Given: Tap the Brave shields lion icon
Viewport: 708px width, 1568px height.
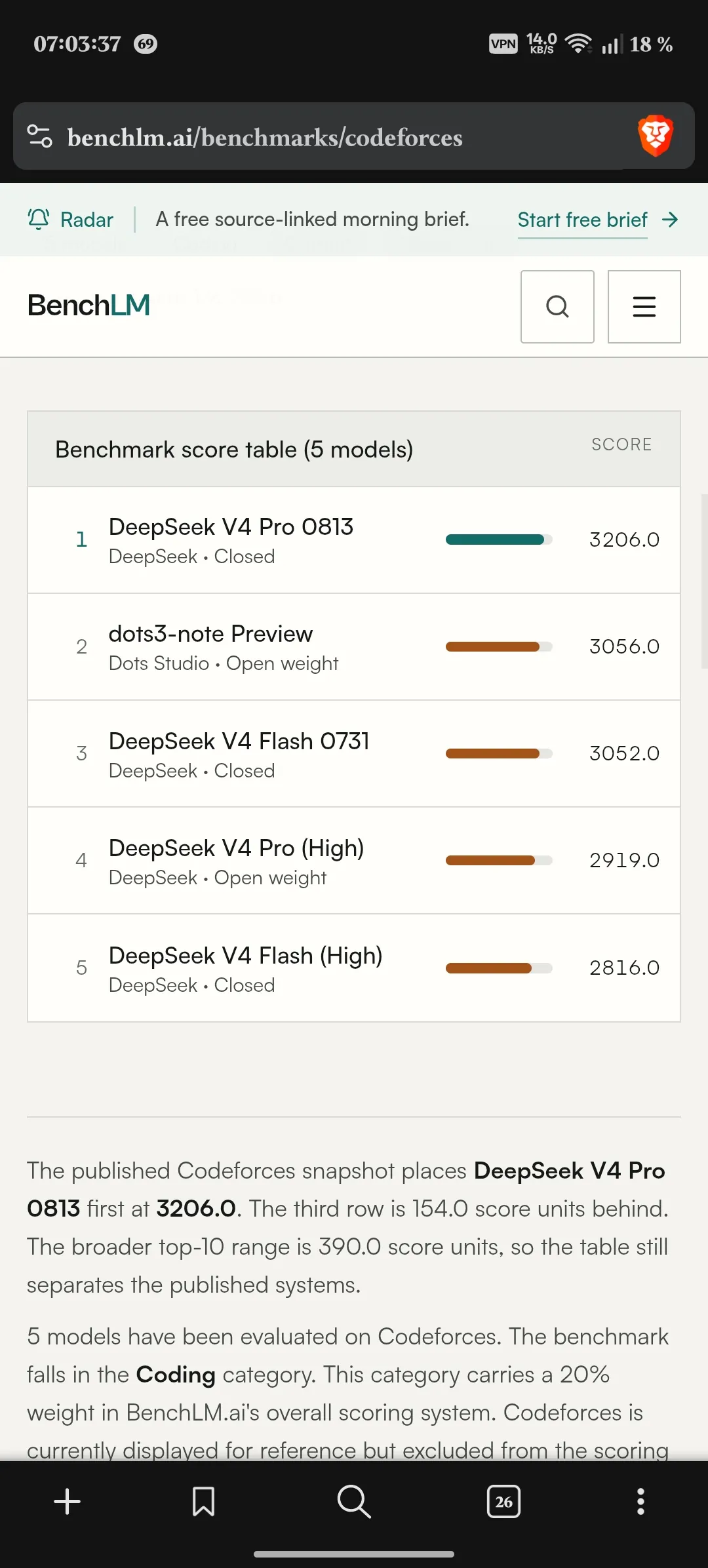Looking at the screenshot, I should pyautogui.click(x=656, y=136).
